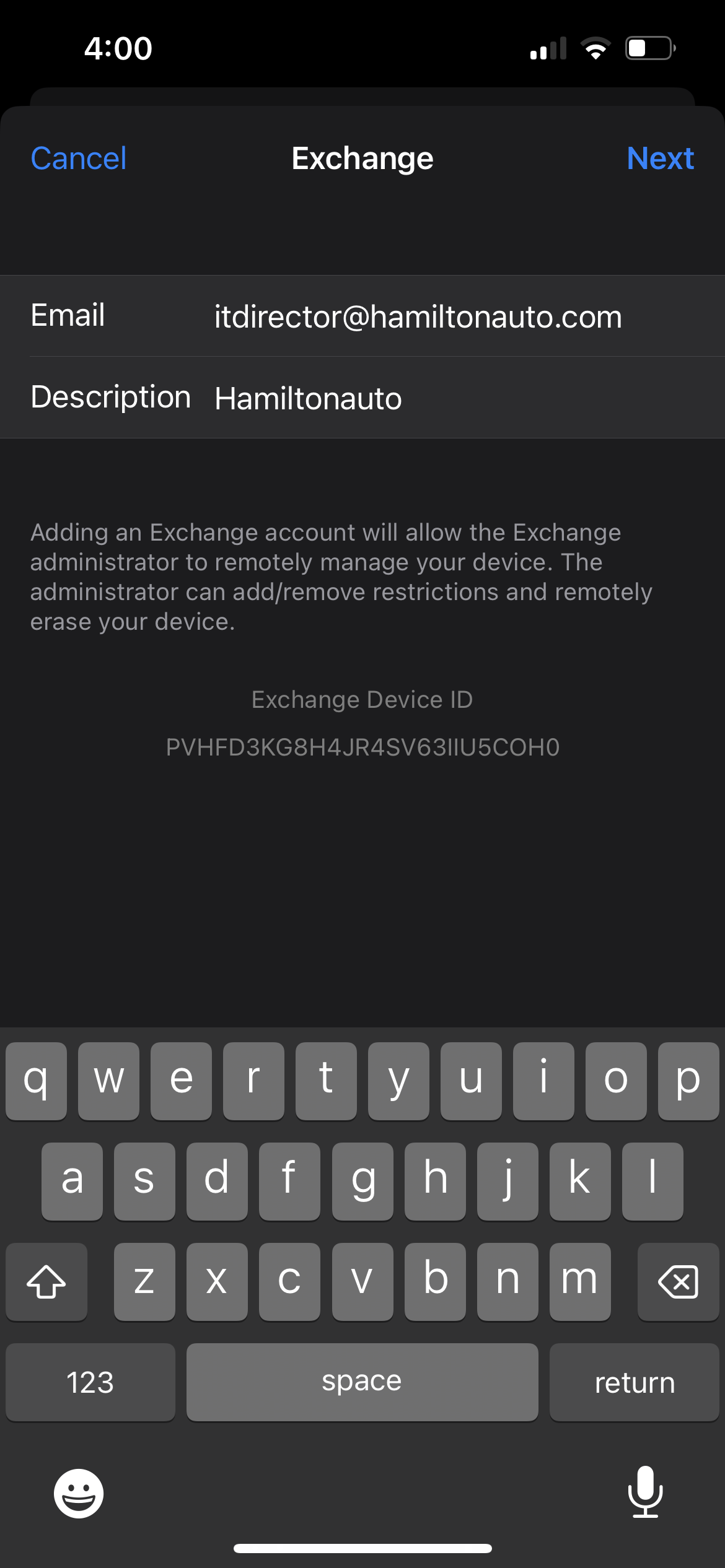
Task: Toggle the shift key arrow
Action: pos(46,1281)
